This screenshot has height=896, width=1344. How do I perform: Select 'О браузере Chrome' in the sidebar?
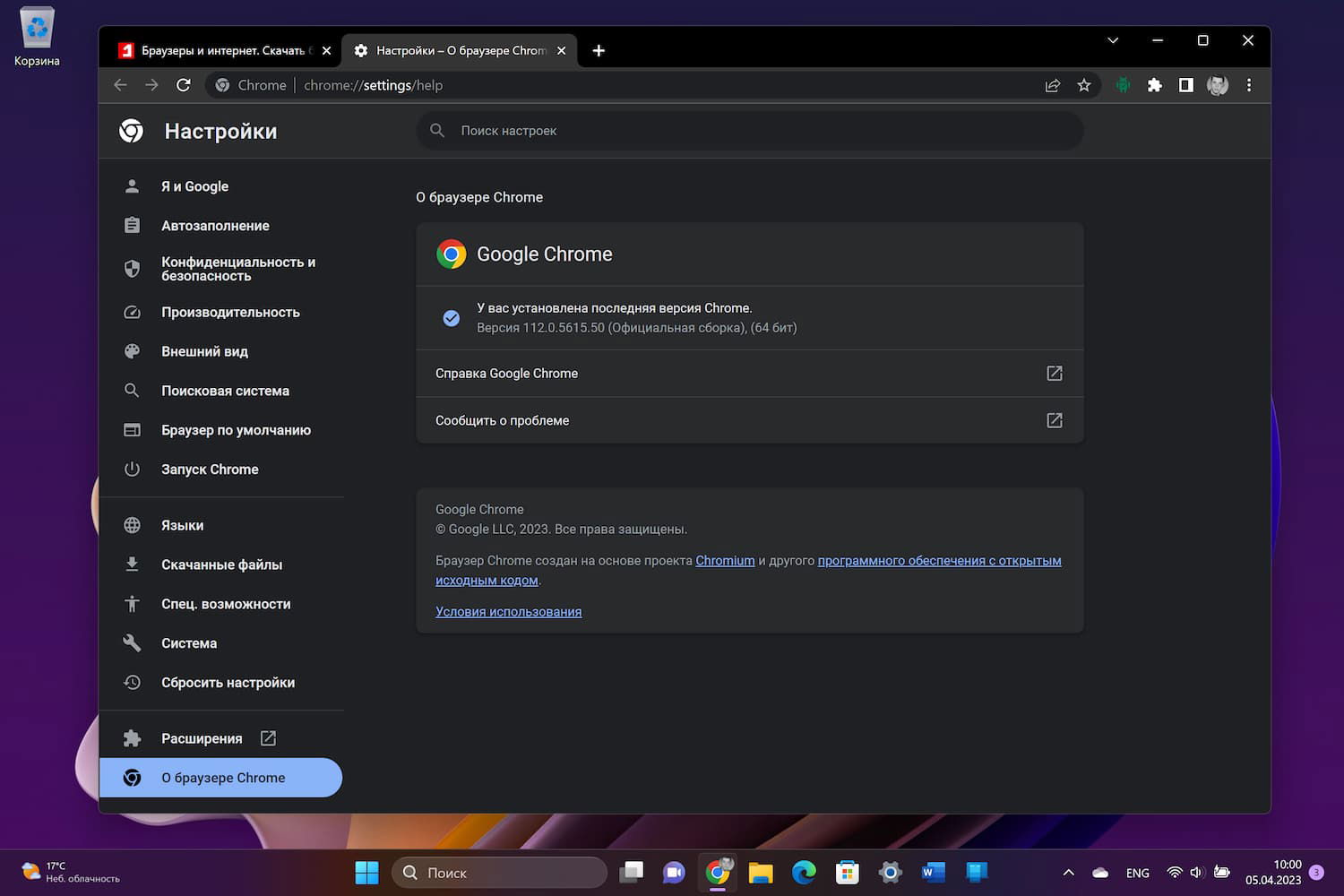221,778
